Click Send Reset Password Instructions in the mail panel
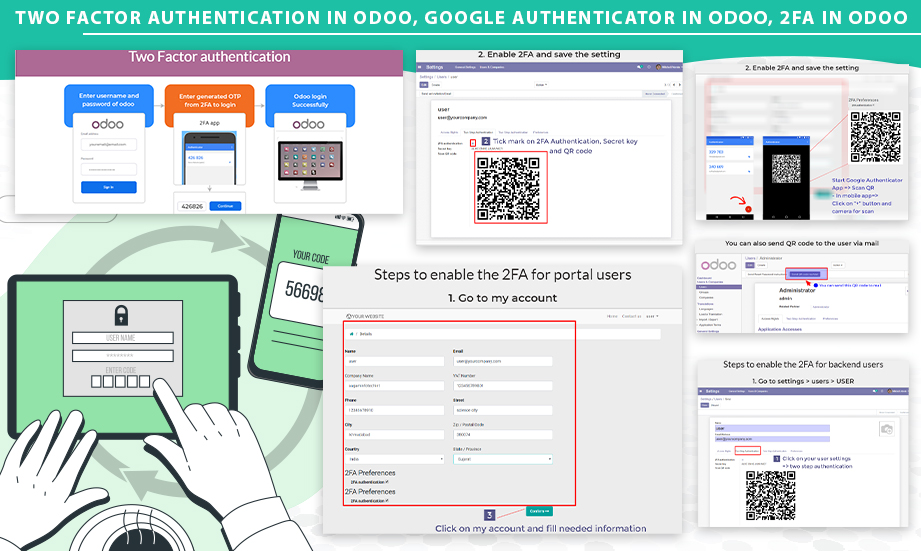921x551 pixels. pos(766,274)
